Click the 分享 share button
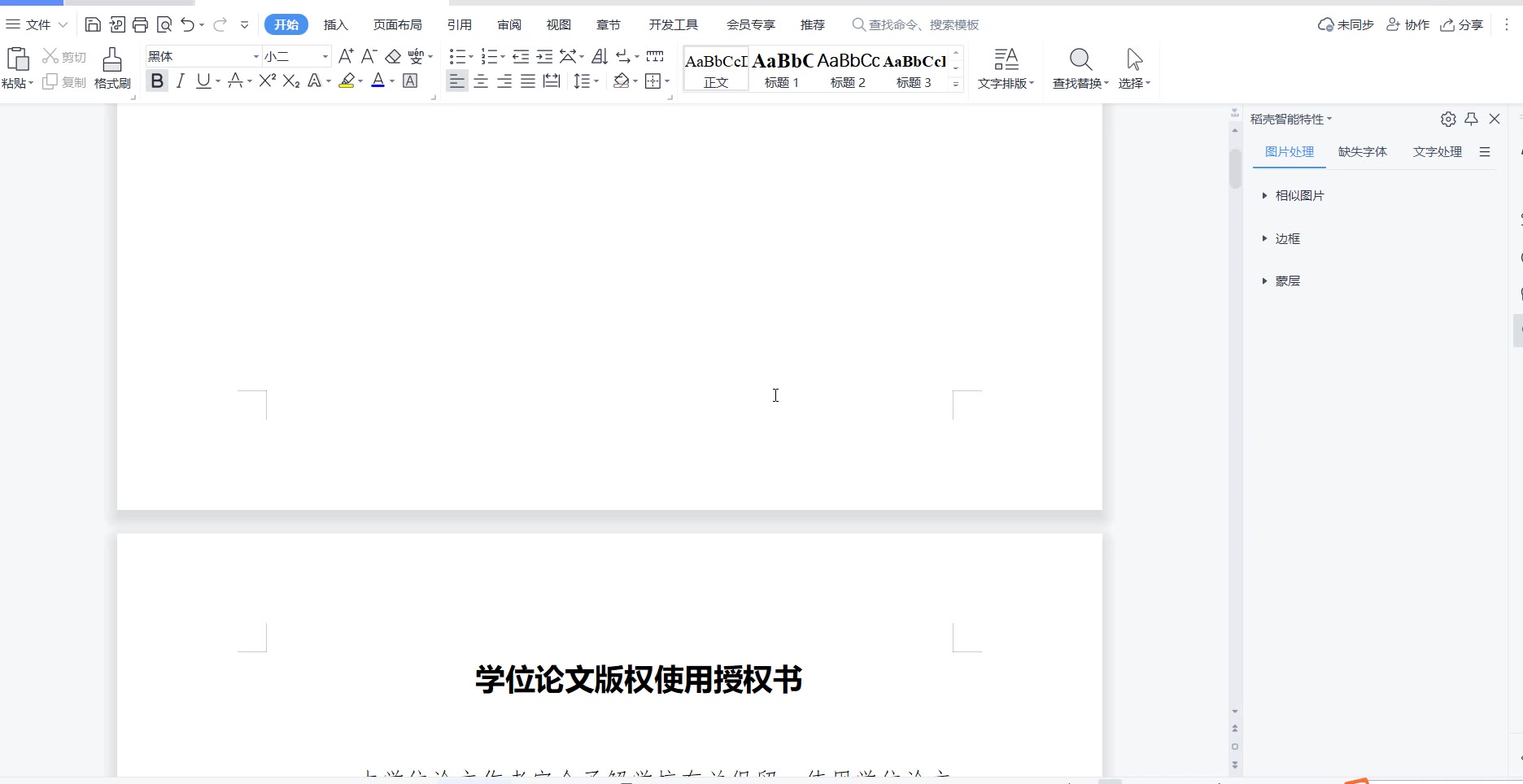The image size is (1523, 784). tap(1462, 24)
